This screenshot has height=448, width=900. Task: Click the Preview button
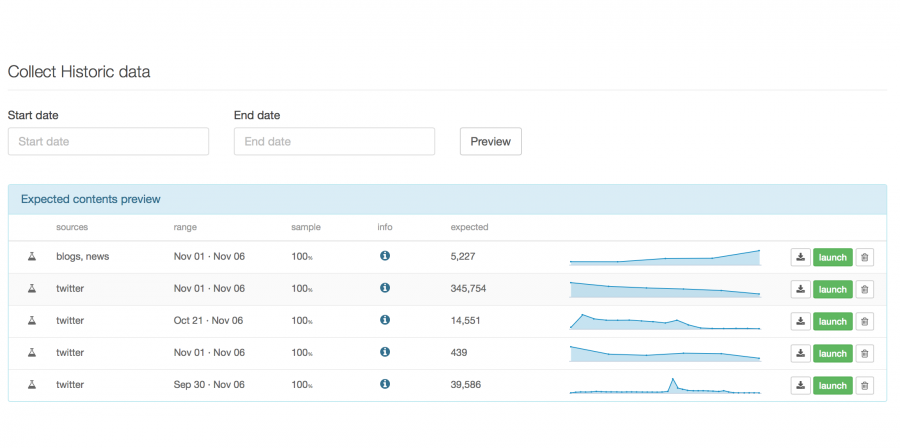(x=490, y=141)
